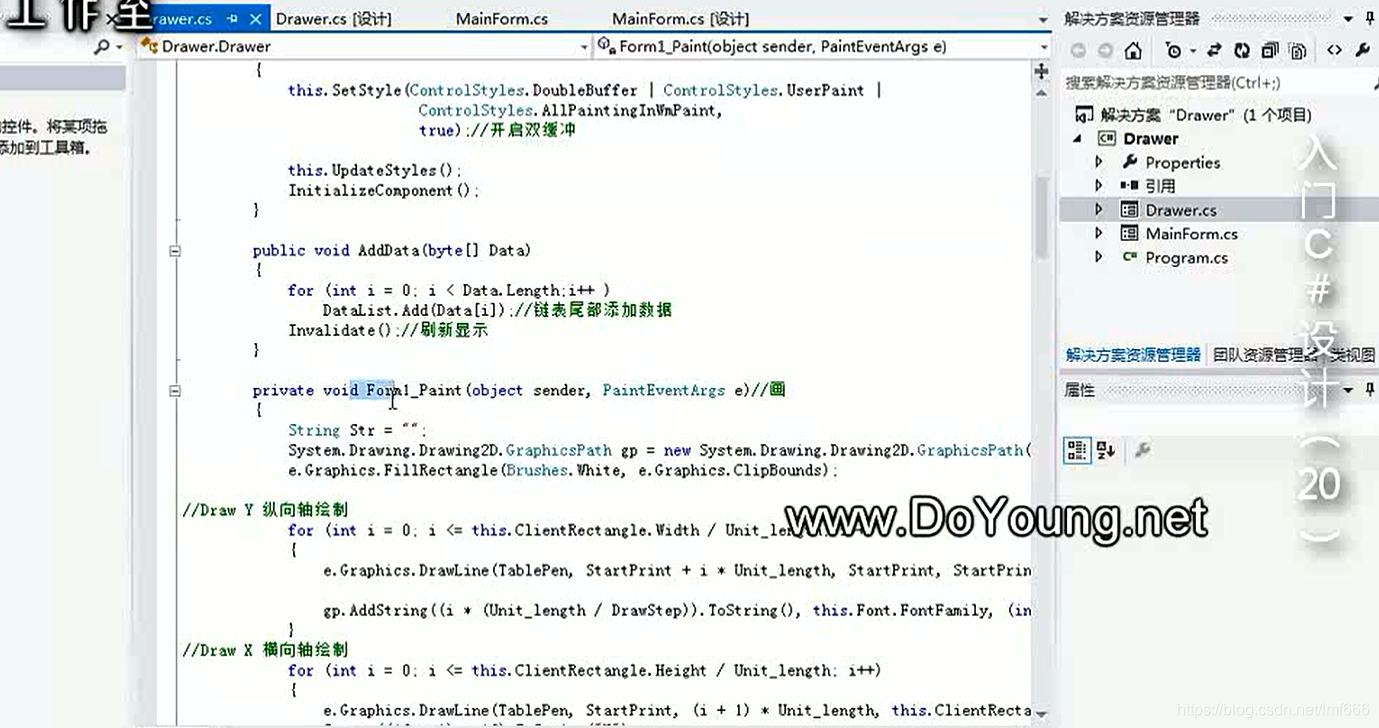The width and height of the screenshot is (1379, 728).
Task: Click "this.UpdateStyles();" code line
Action: click(x=375, y=171)
